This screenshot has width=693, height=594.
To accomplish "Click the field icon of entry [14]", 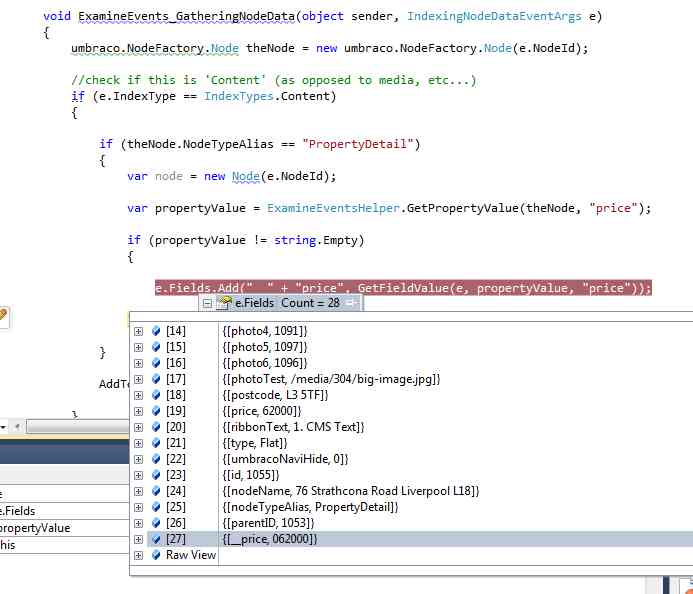I will [156, 331].
